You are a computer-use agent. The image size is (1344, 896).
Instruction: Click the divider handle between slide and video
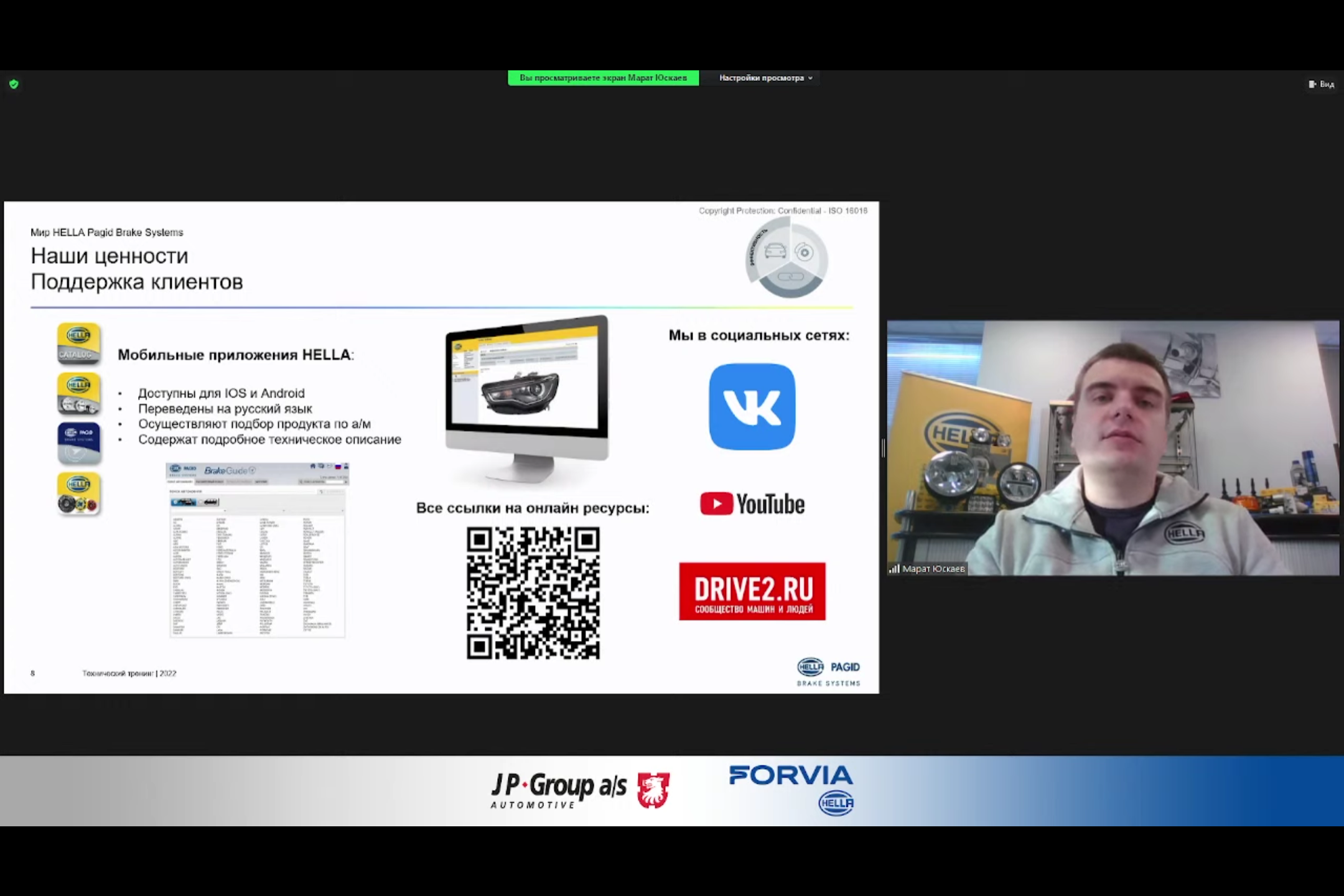point(883,447)
